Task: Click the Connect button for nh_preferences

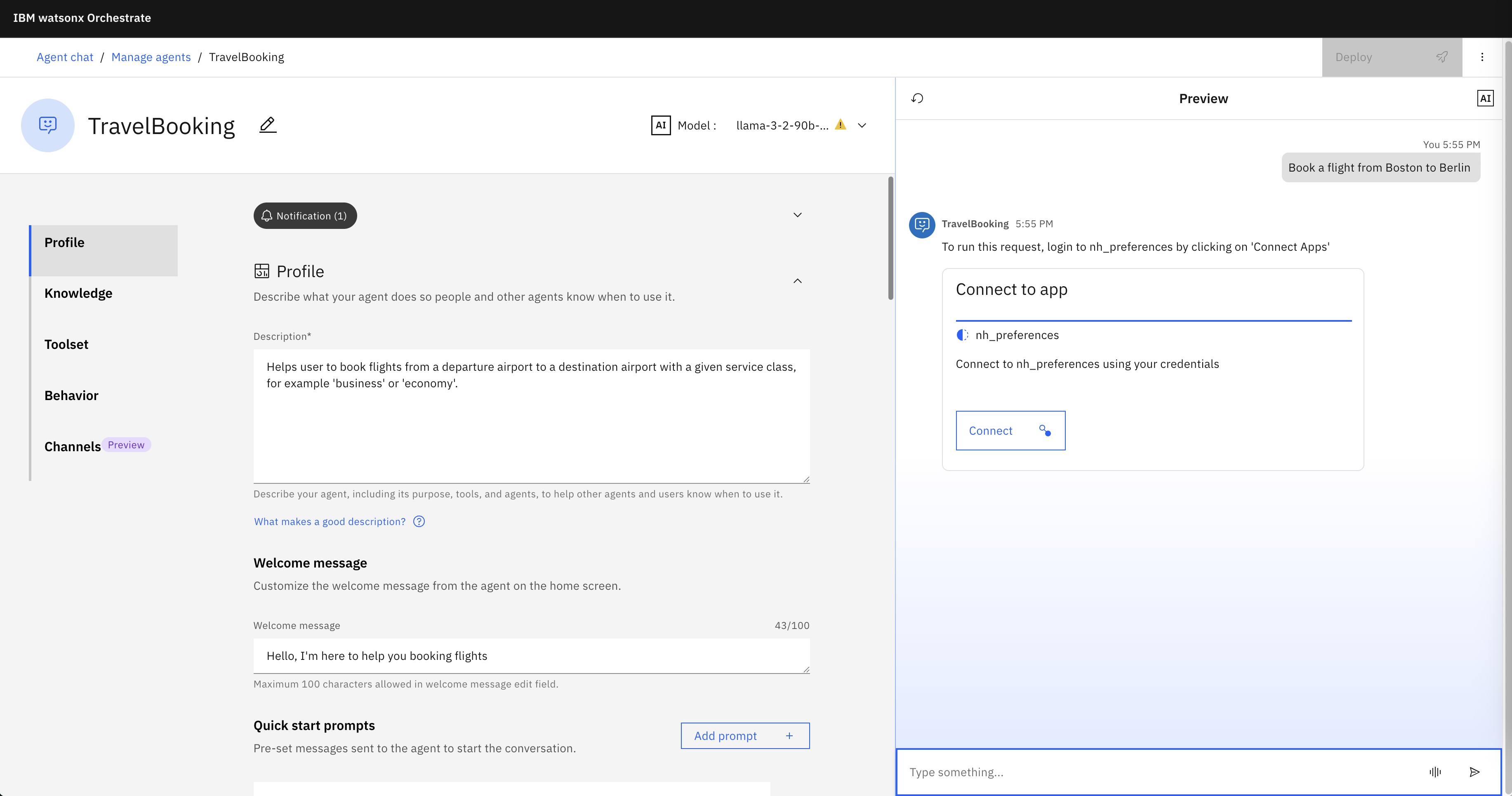Action: pos(1010,430)
